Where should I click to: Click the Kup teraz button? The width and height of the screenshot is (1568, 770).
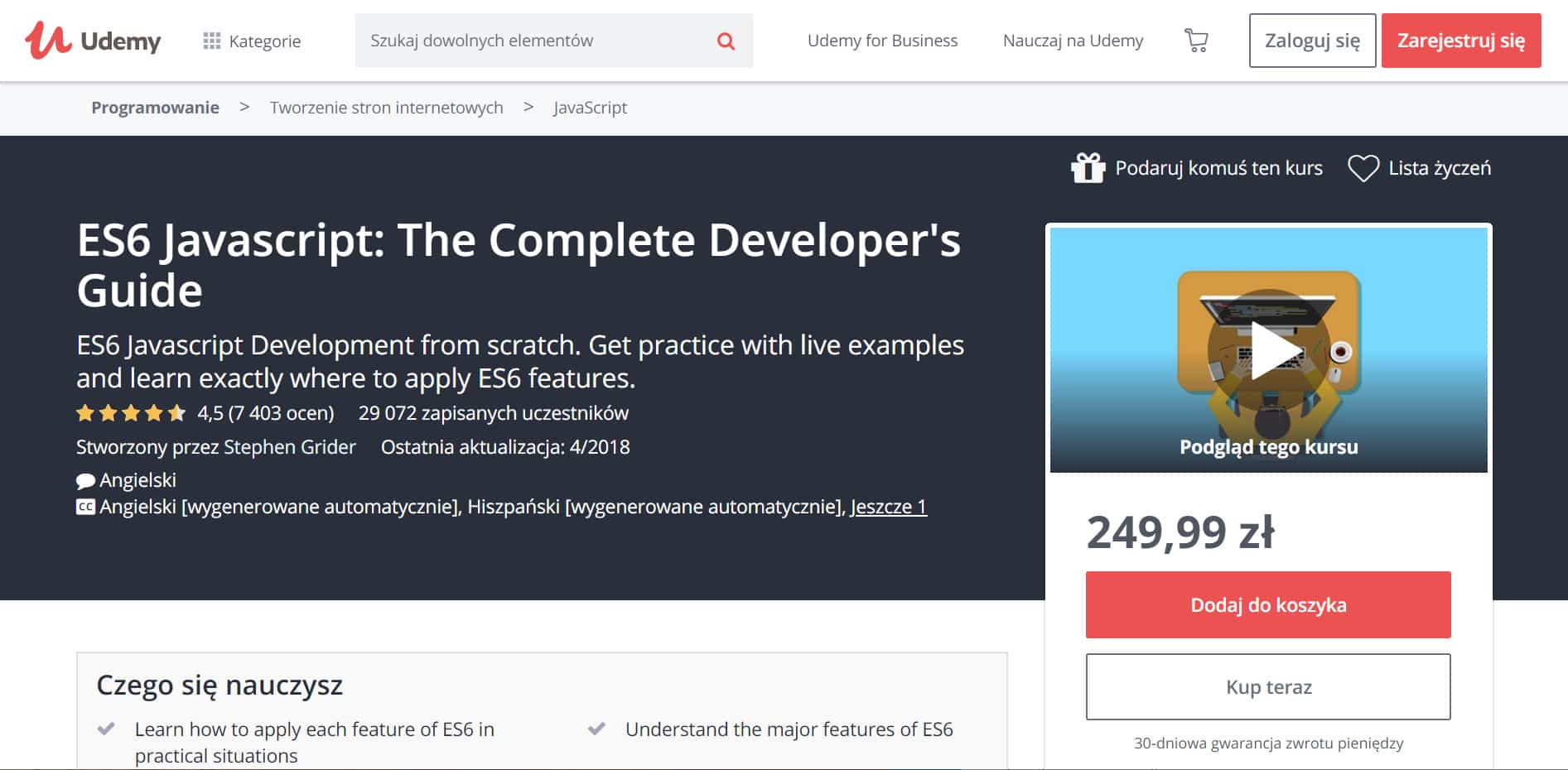click(1268, 686)
